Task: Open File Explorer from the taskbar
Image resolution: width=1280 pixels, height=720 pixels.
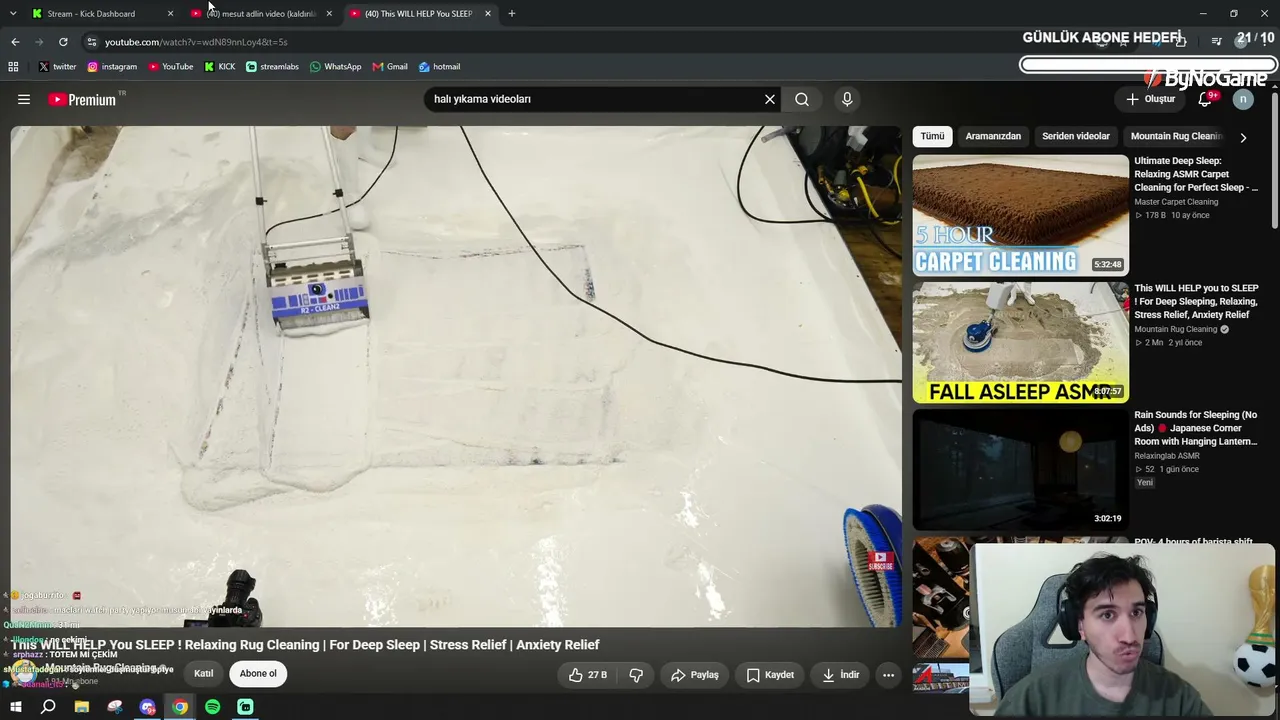Action: click(82, 707)
